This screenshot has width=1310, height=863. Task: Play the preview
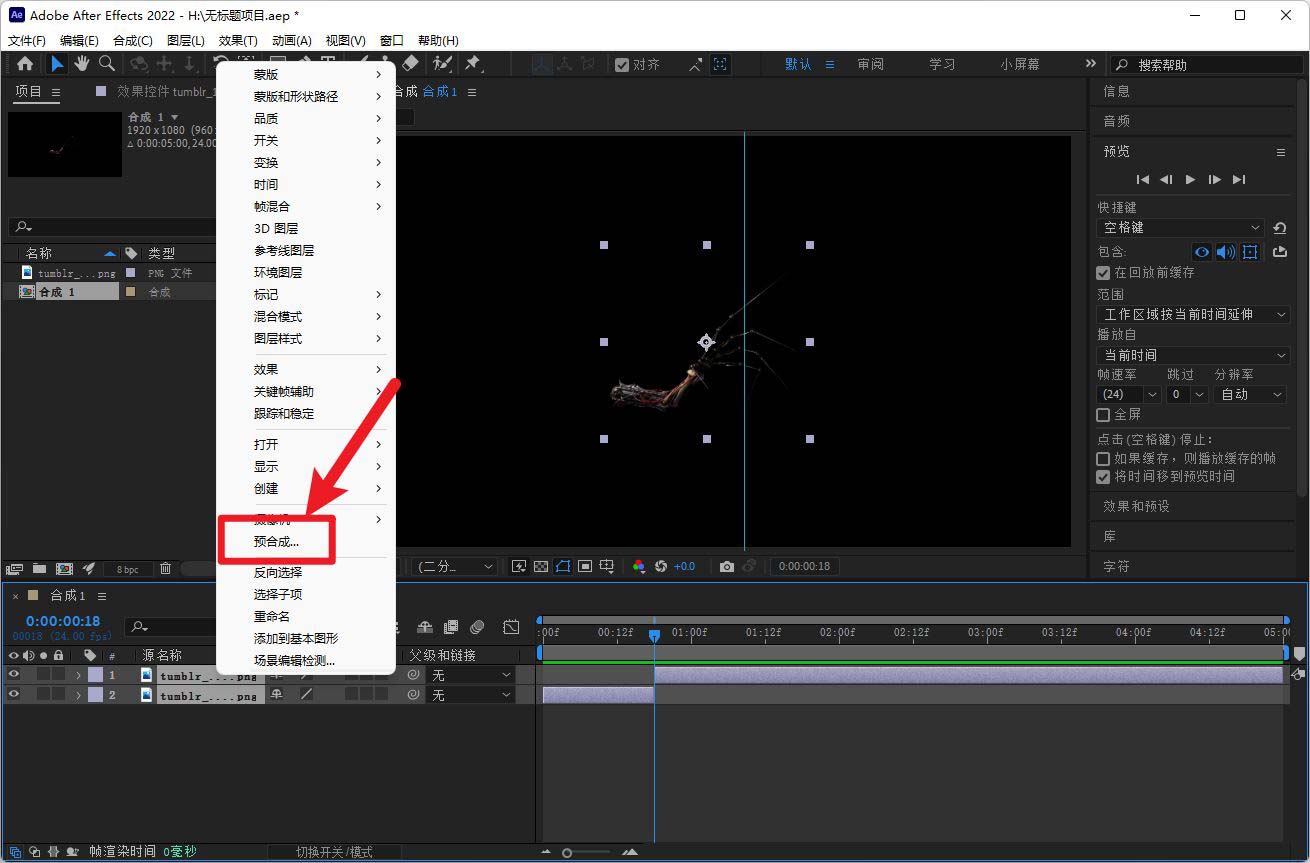(1190, 180)
